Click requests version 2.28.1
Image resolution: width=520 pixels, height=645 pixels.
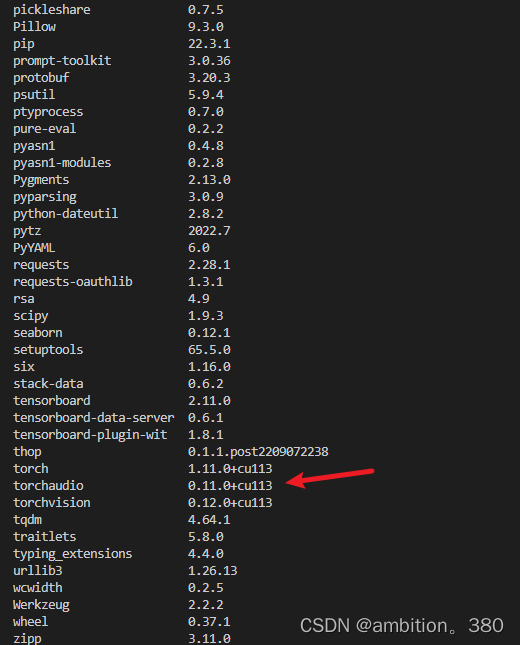click(x=209, y=264)
